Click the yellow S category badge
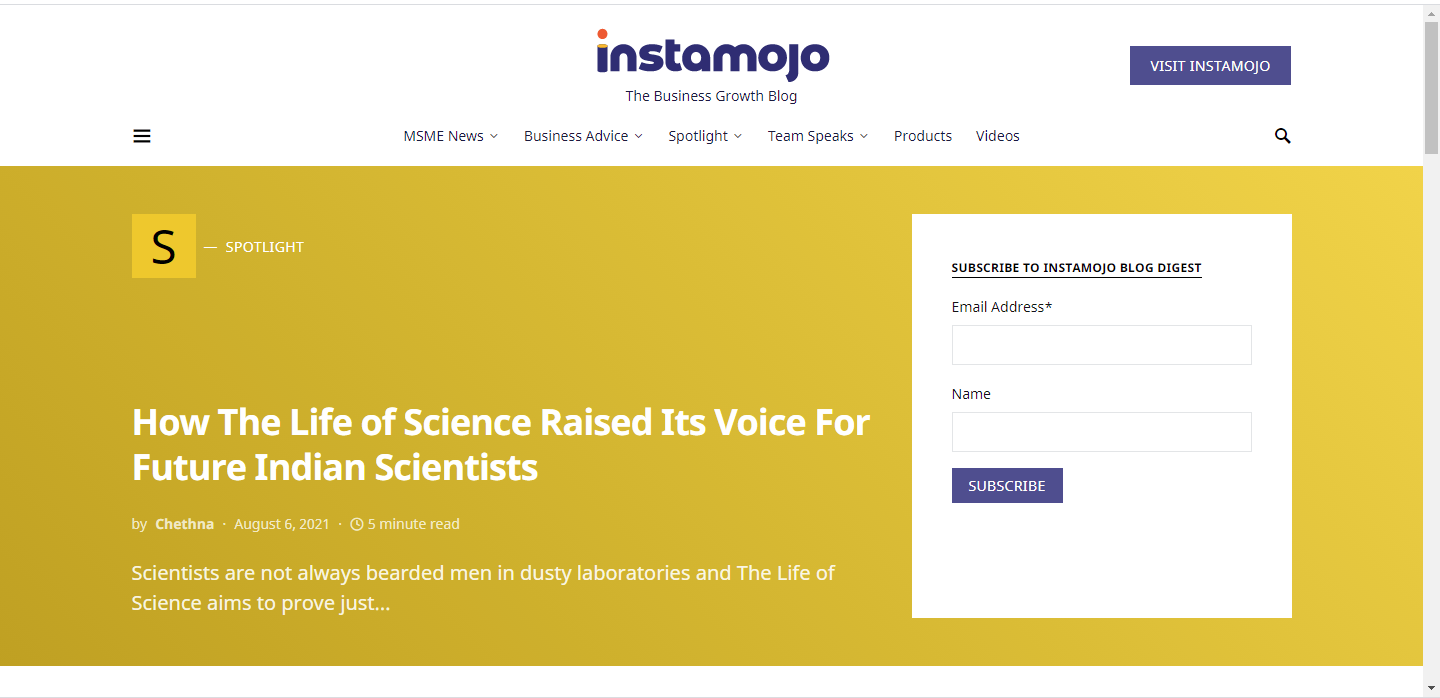 [x=164, y=246]
